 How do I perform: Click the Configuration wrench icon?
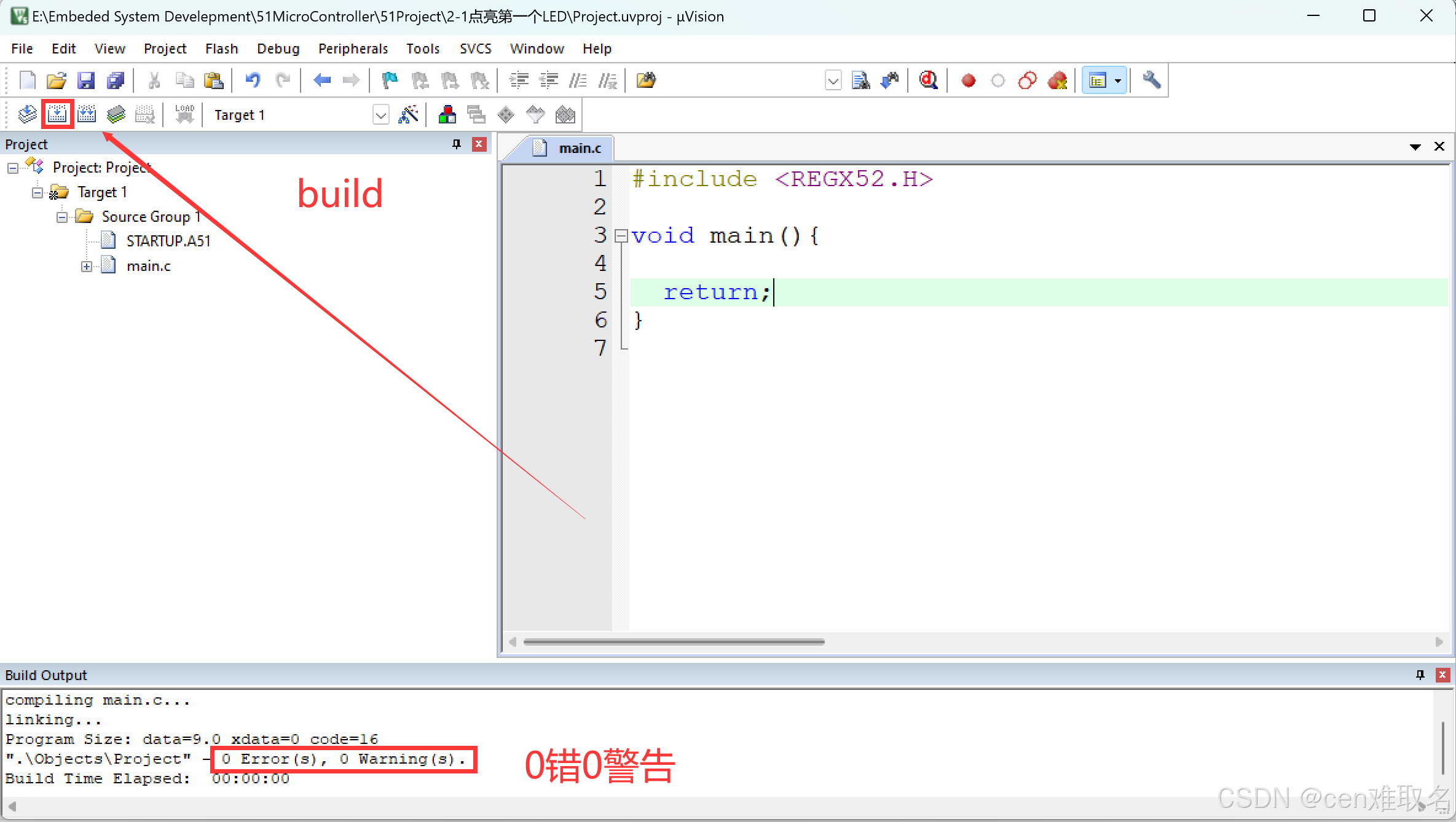(1151, 80)
